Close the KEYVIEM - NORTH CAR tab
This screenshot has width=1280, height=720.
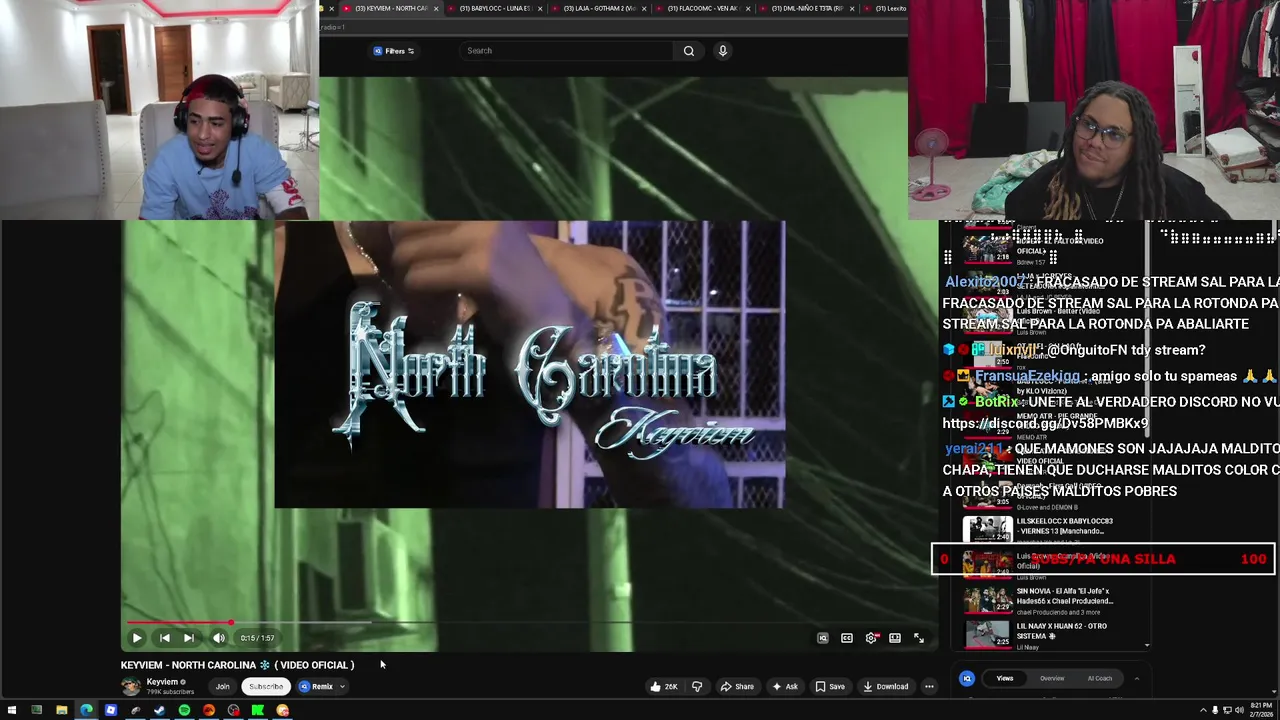tap(436, 8)
